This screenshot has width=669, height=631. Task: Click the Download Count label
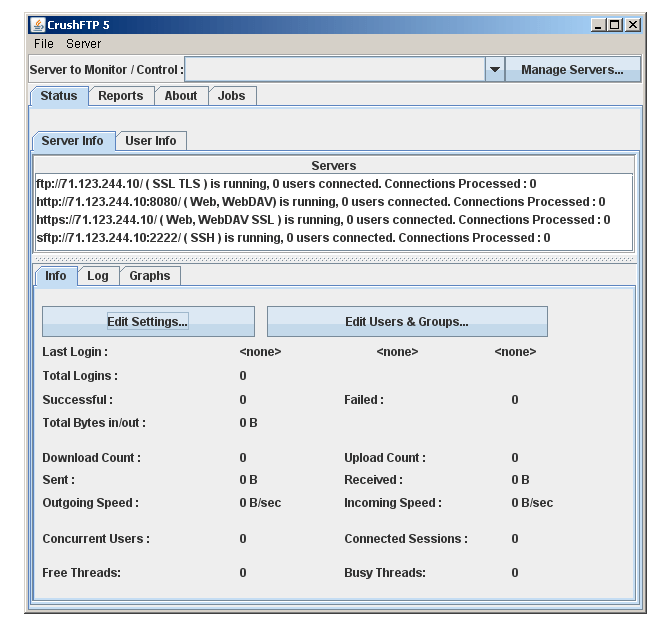[91, 458]
